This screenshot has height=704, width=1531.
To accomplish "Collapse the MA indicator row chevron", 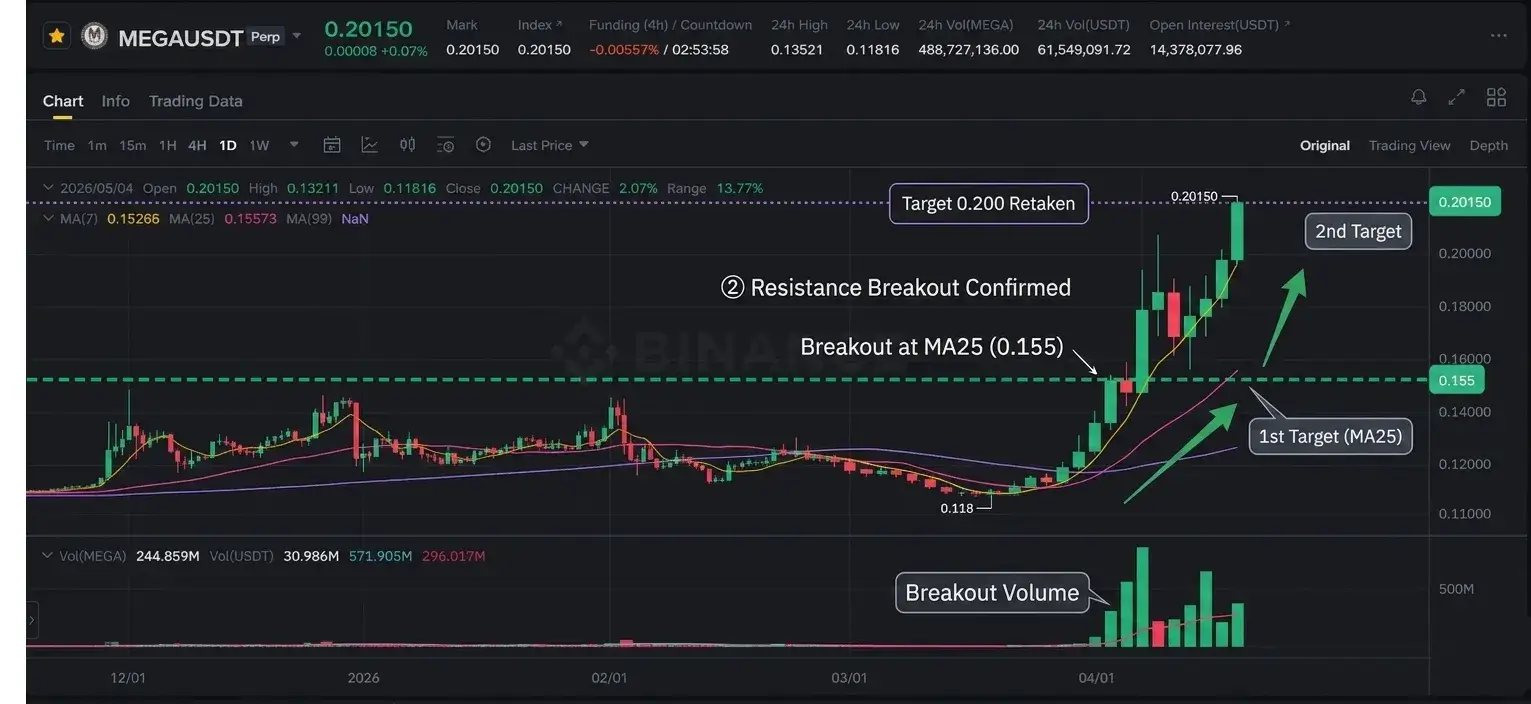I will [x=47, y=218].
